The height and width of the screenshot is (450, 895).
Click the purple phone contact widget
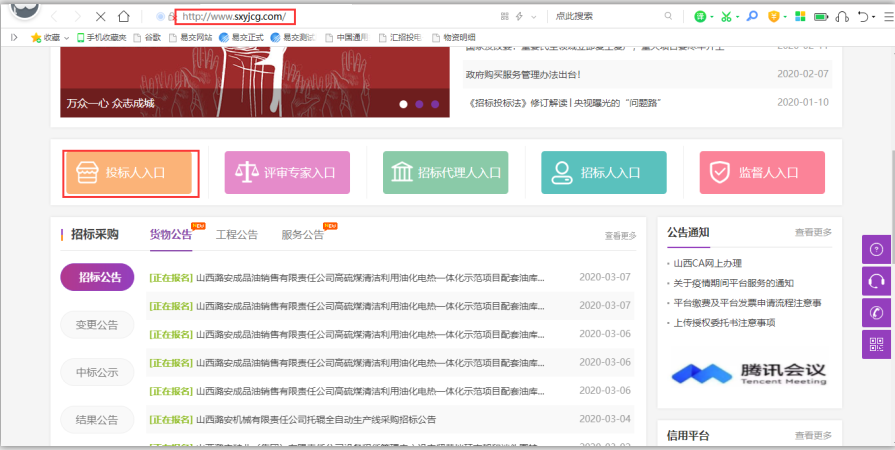click(x=876, y=312)
